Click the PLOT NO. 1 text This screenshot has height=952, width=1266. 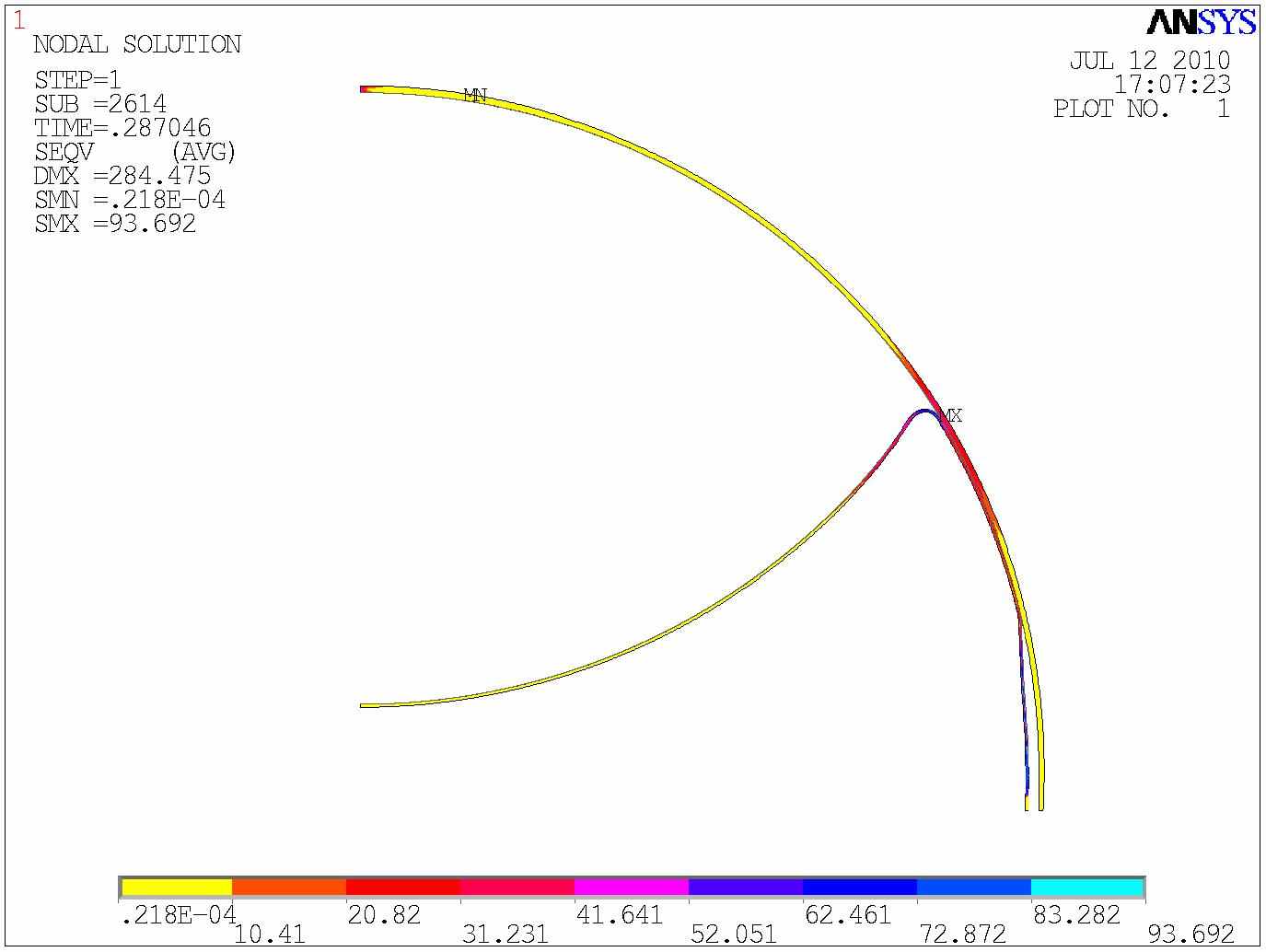click(1141, 109)
